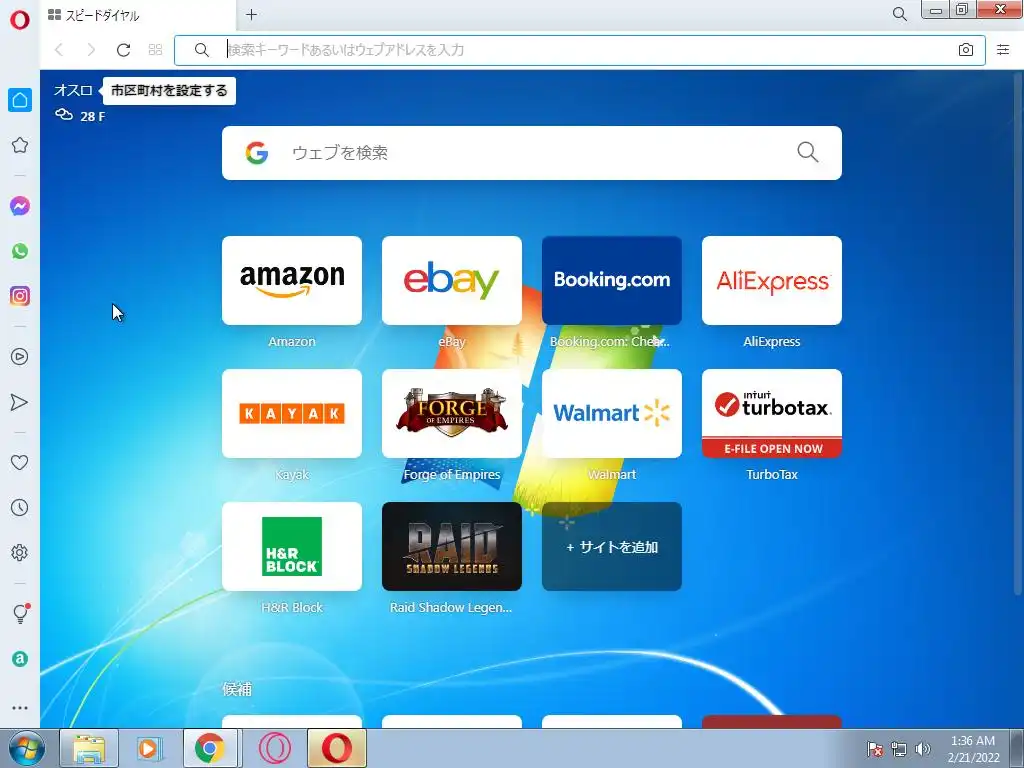Click the Speed Dial grid icon in toolbar
The width and height of the screenshot is (1024, 768).
coord(155,50)
